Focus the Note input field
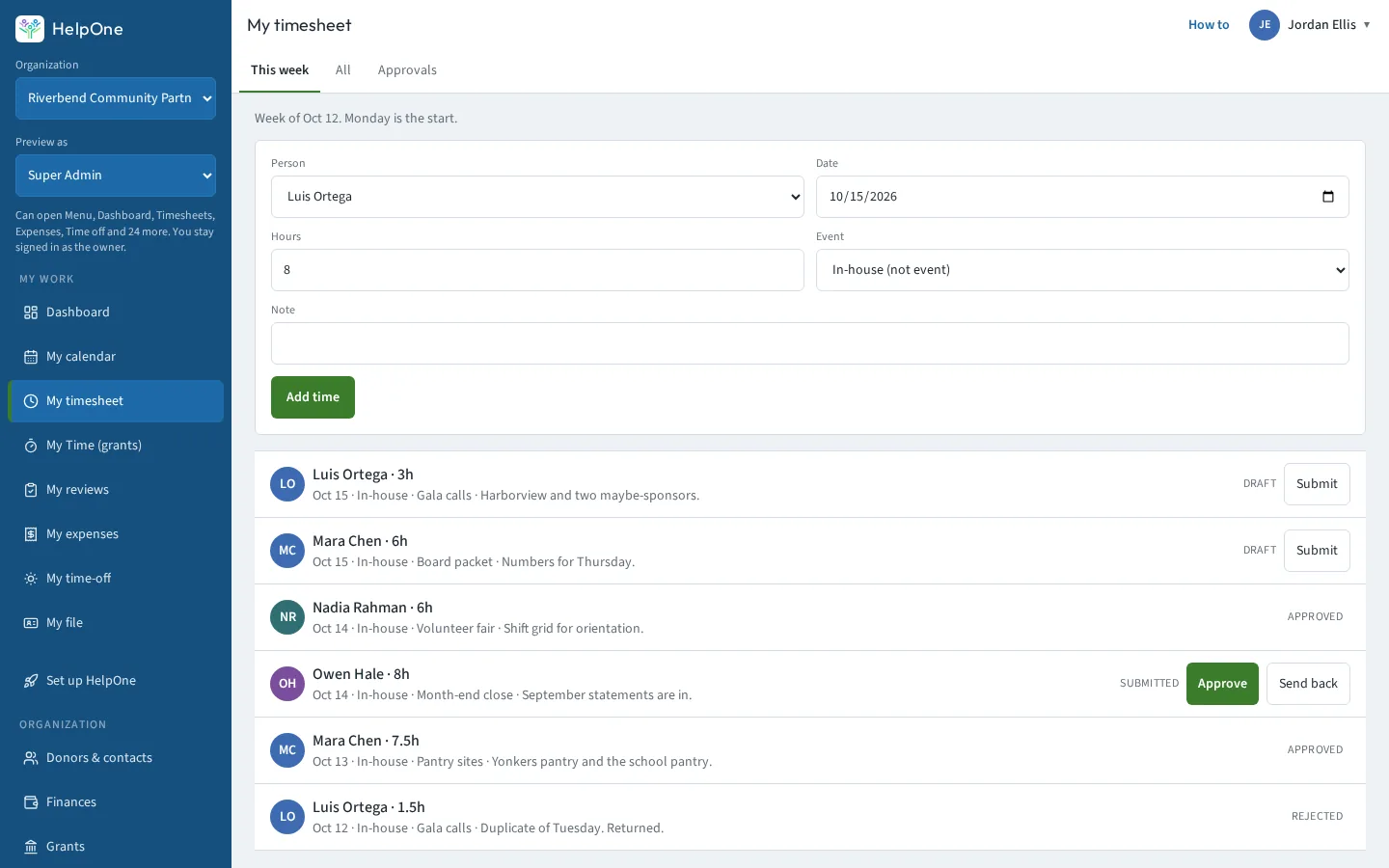 [810, 343]
